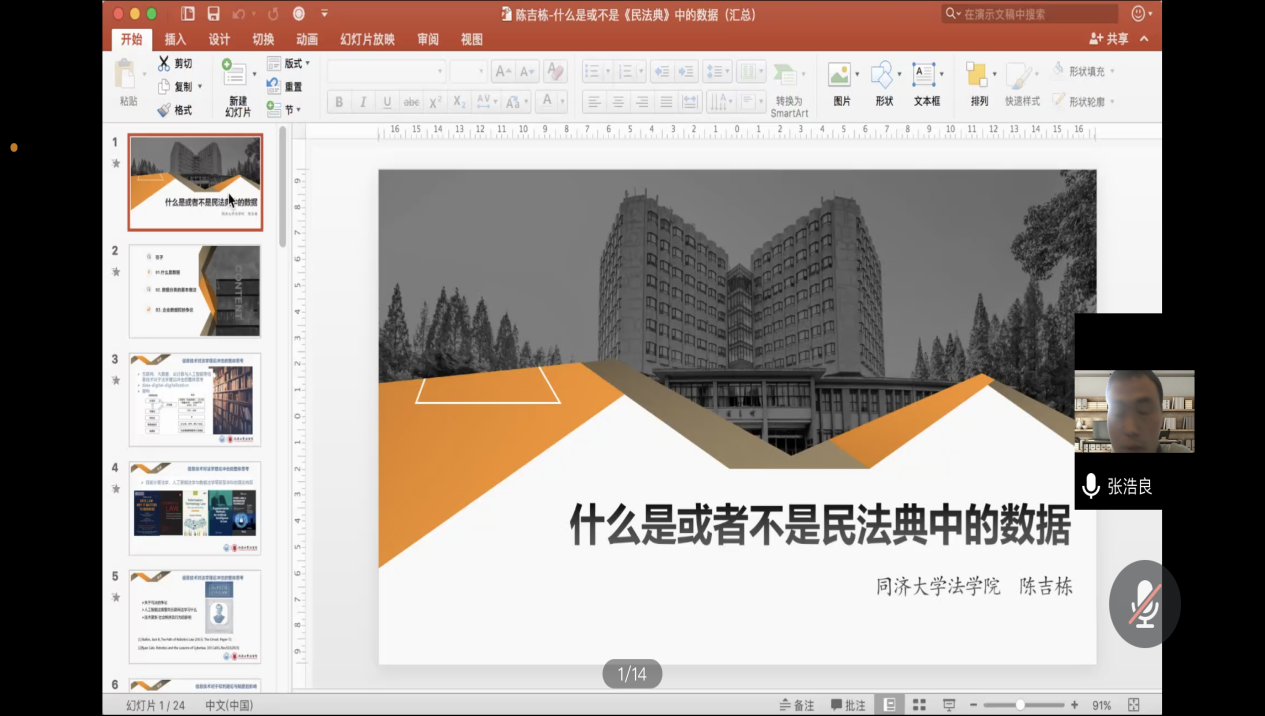Switch to the Insert (插入) tab

(x=175, y=39)
